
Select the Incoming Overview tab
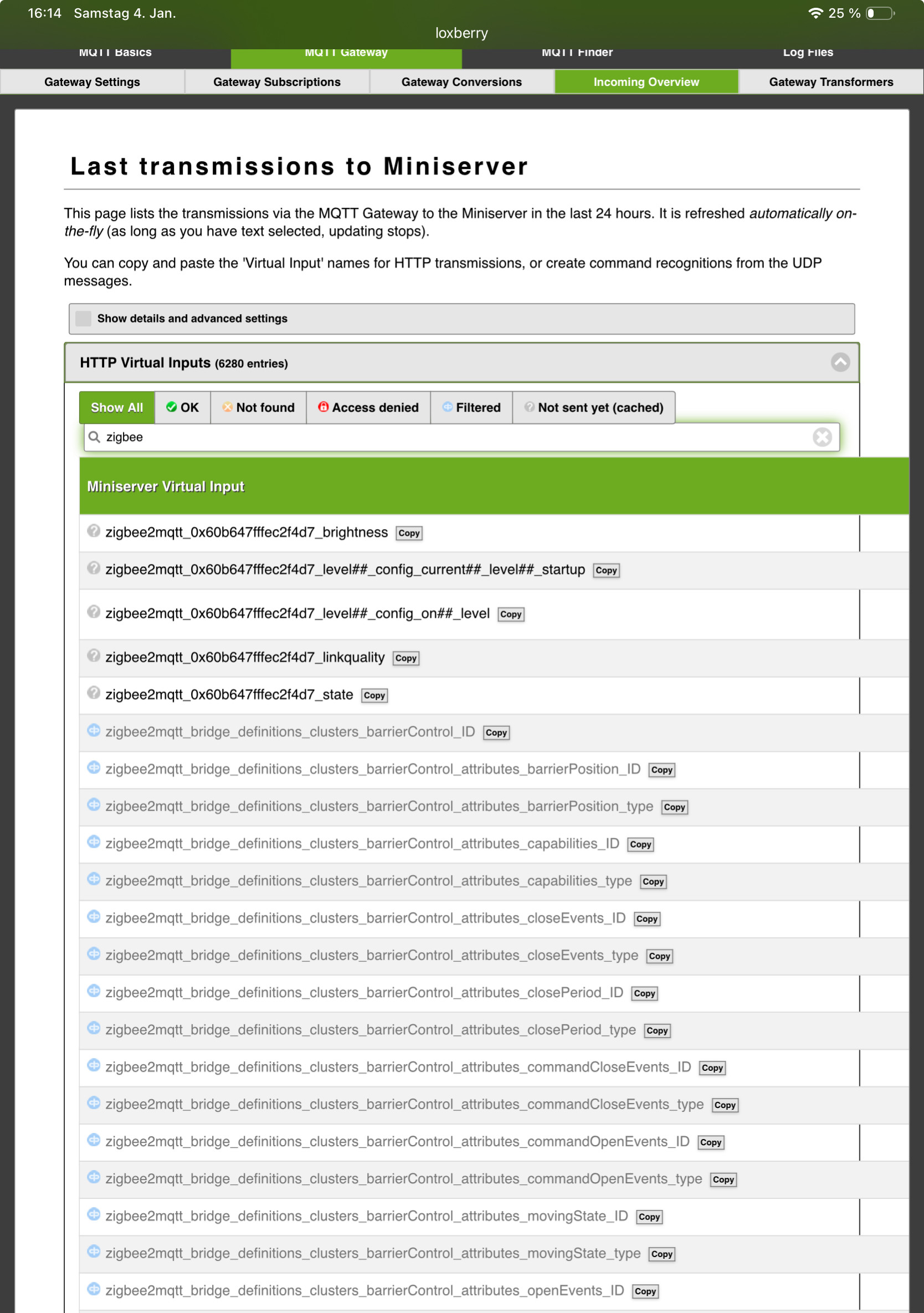pyautogui.click(x=646, y=82)
